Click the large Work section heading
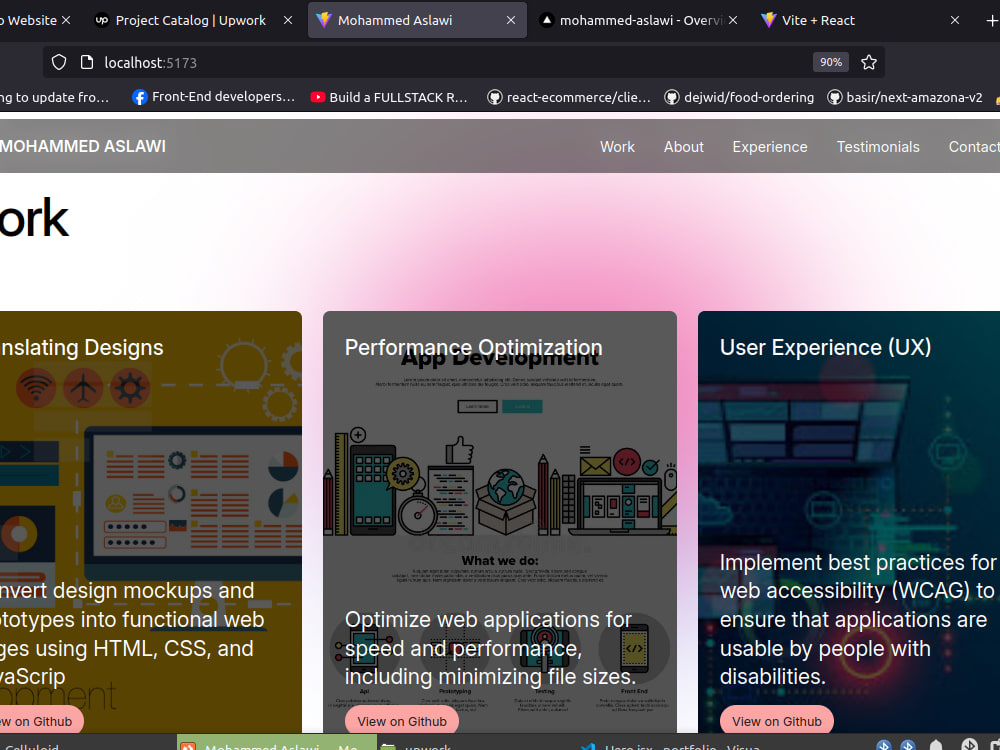Viewport: 1000px width, 750px height. (34, 218)
